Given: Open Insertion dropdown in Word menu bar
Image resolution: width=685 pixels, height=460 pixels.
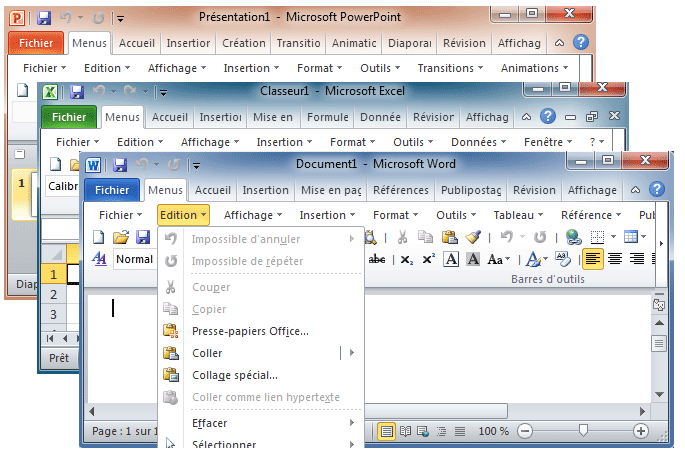Looking at the screenshot, I should click(x=327, y=215).
